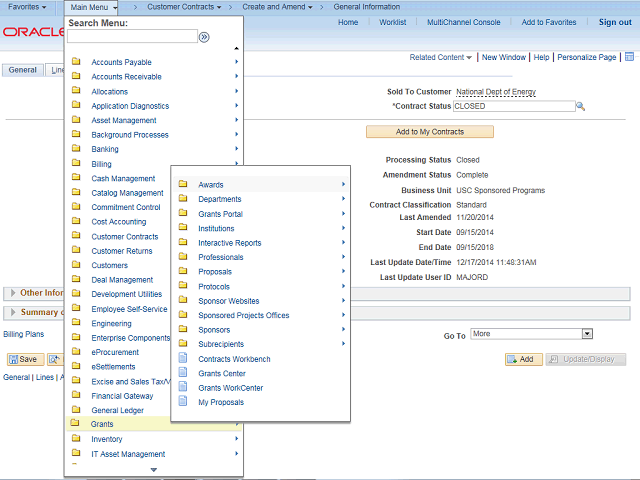Expand the Other Information section
The width and height of the screenshot is (640, 480).
click(x=12, y=293)
